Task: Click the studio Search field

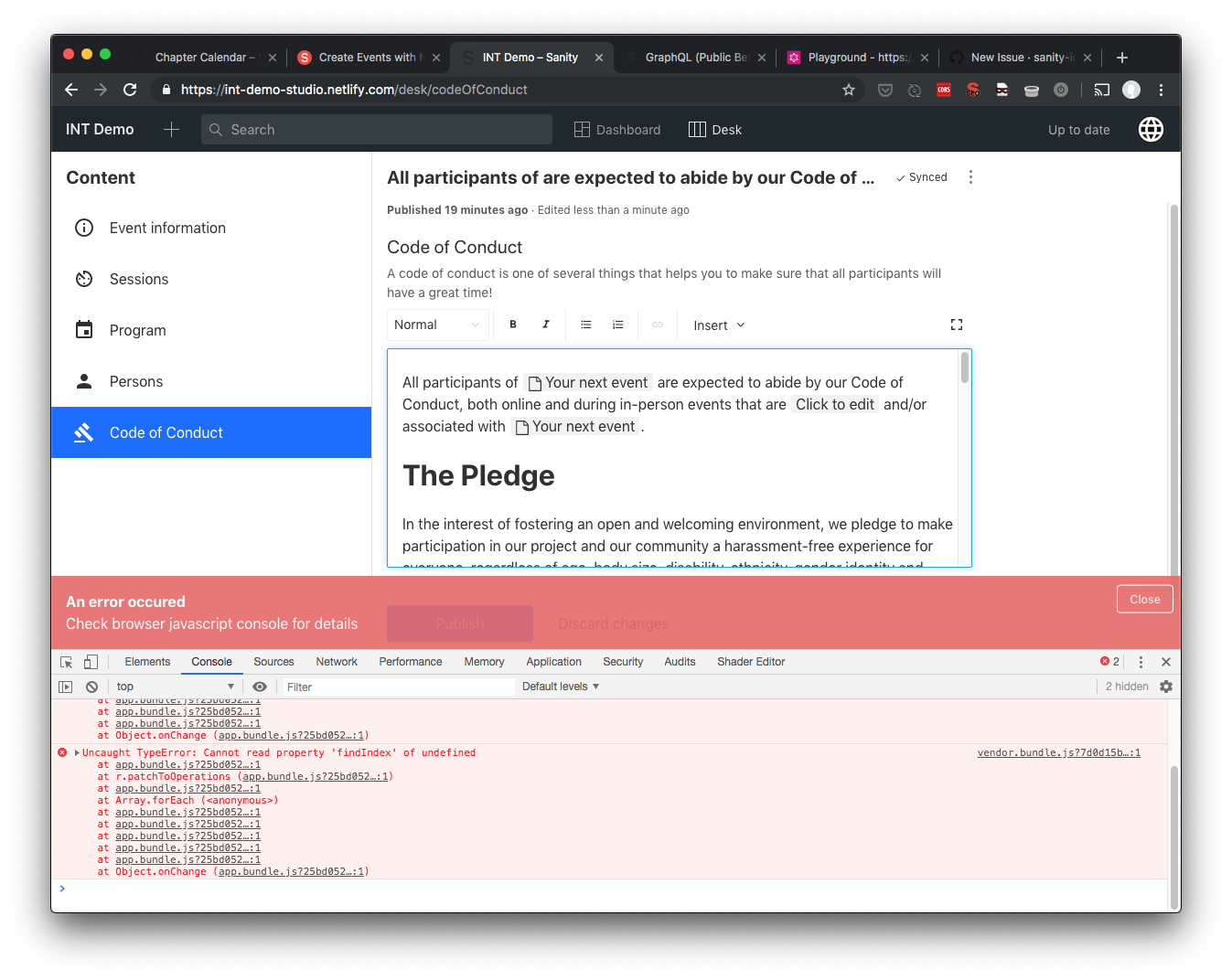Action: (x=377, y=130)
